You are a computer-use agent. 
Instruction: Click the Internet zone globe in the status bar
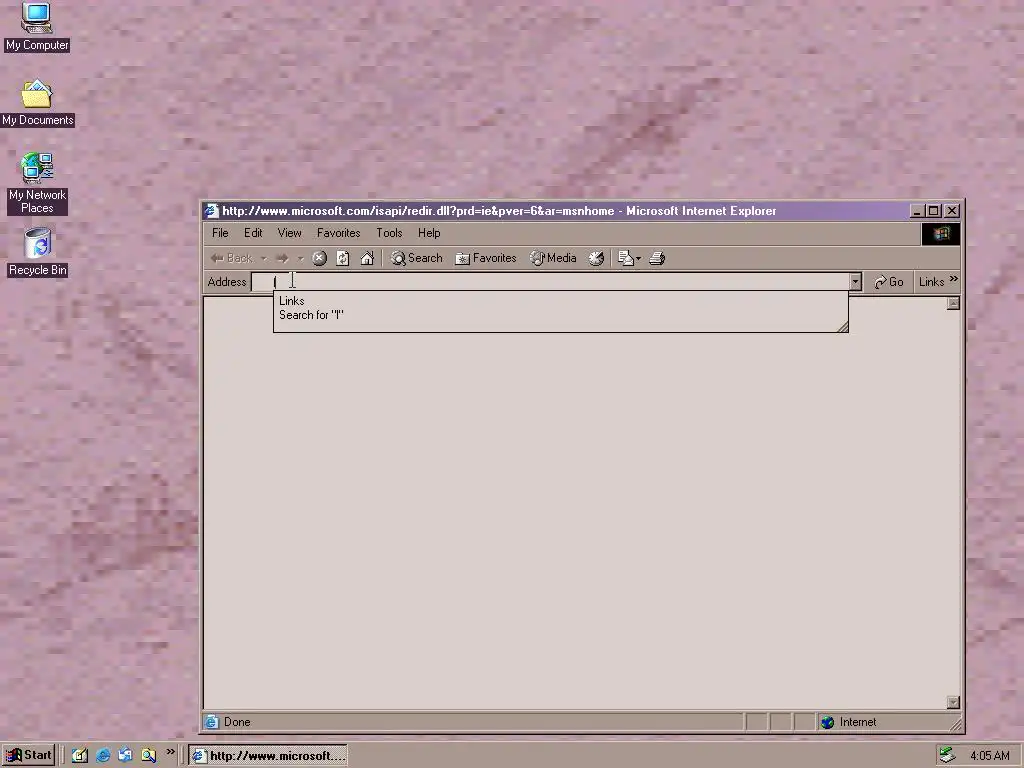tap(827, 722)
